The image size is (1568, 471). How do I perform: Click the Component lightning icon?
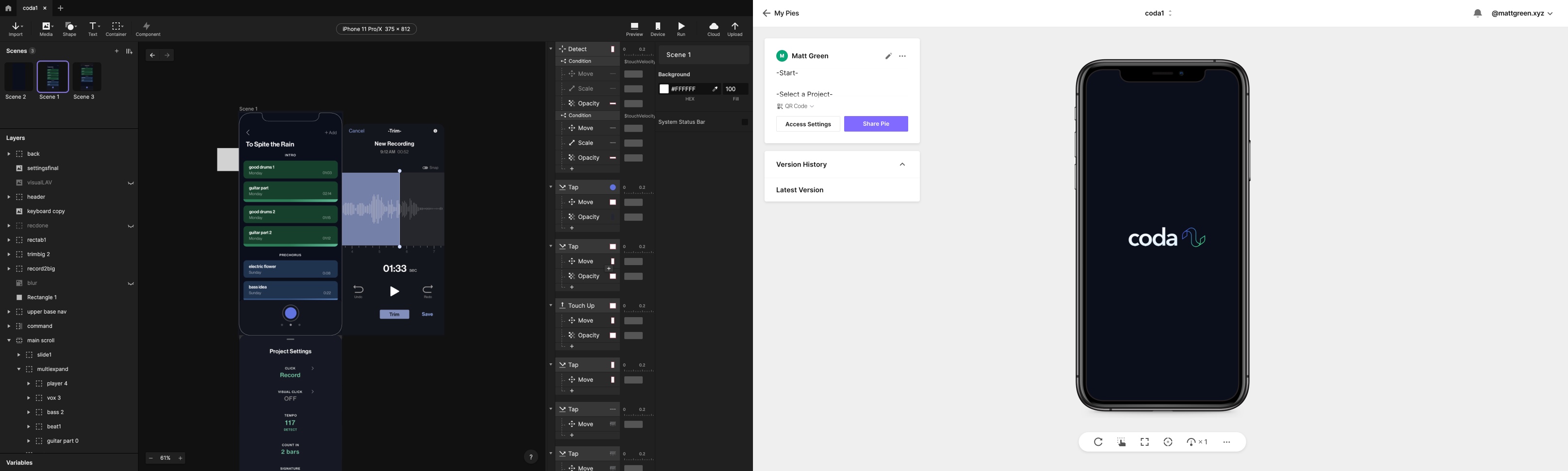(x=147, y=26)
